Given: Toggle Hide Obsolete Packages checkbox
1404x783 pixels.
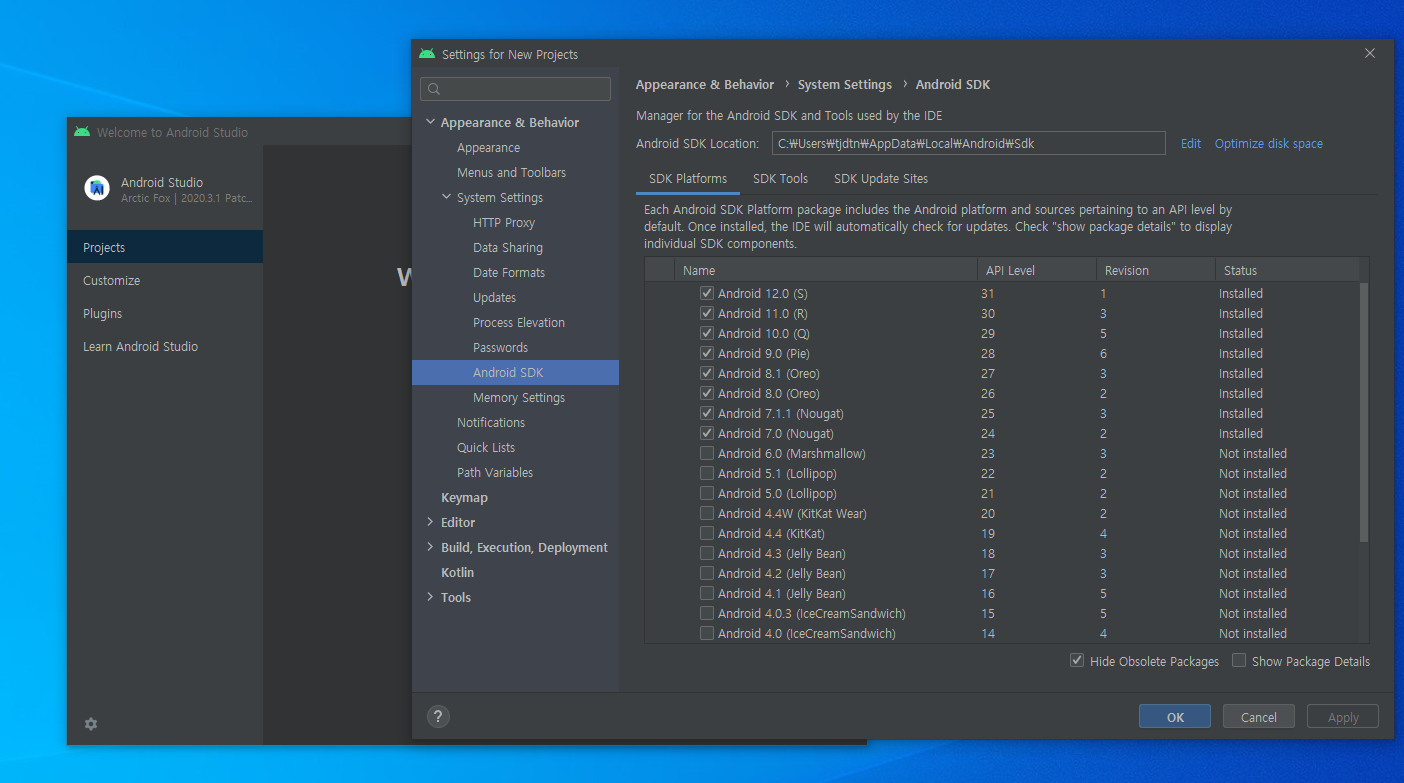Looking at the screenshot, I should (1077, 660).
